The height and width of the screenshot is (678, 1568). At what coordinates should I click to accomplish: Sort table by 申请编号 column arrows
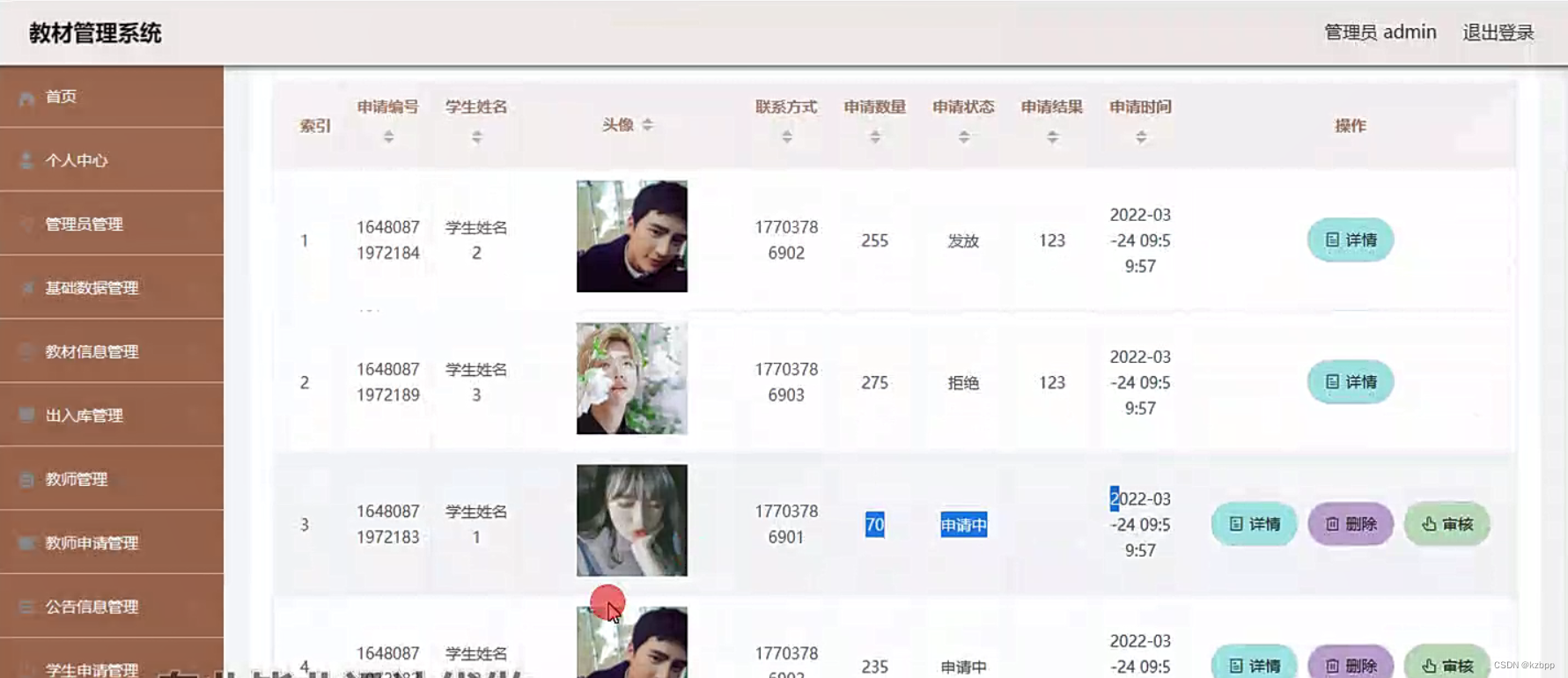click(x=388, y=137)
